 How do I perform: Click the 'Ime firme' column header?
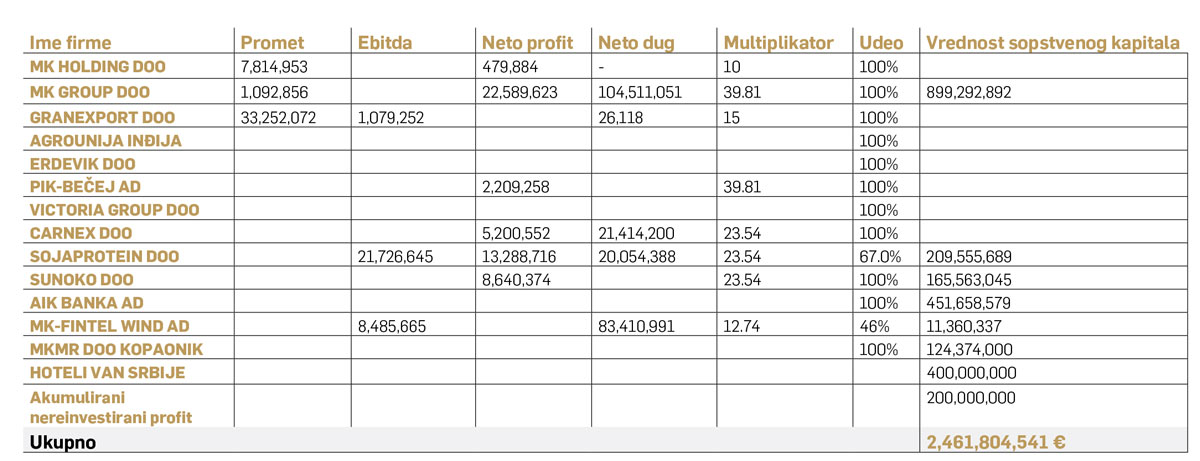pyautogui.click(x=70, y=43)
